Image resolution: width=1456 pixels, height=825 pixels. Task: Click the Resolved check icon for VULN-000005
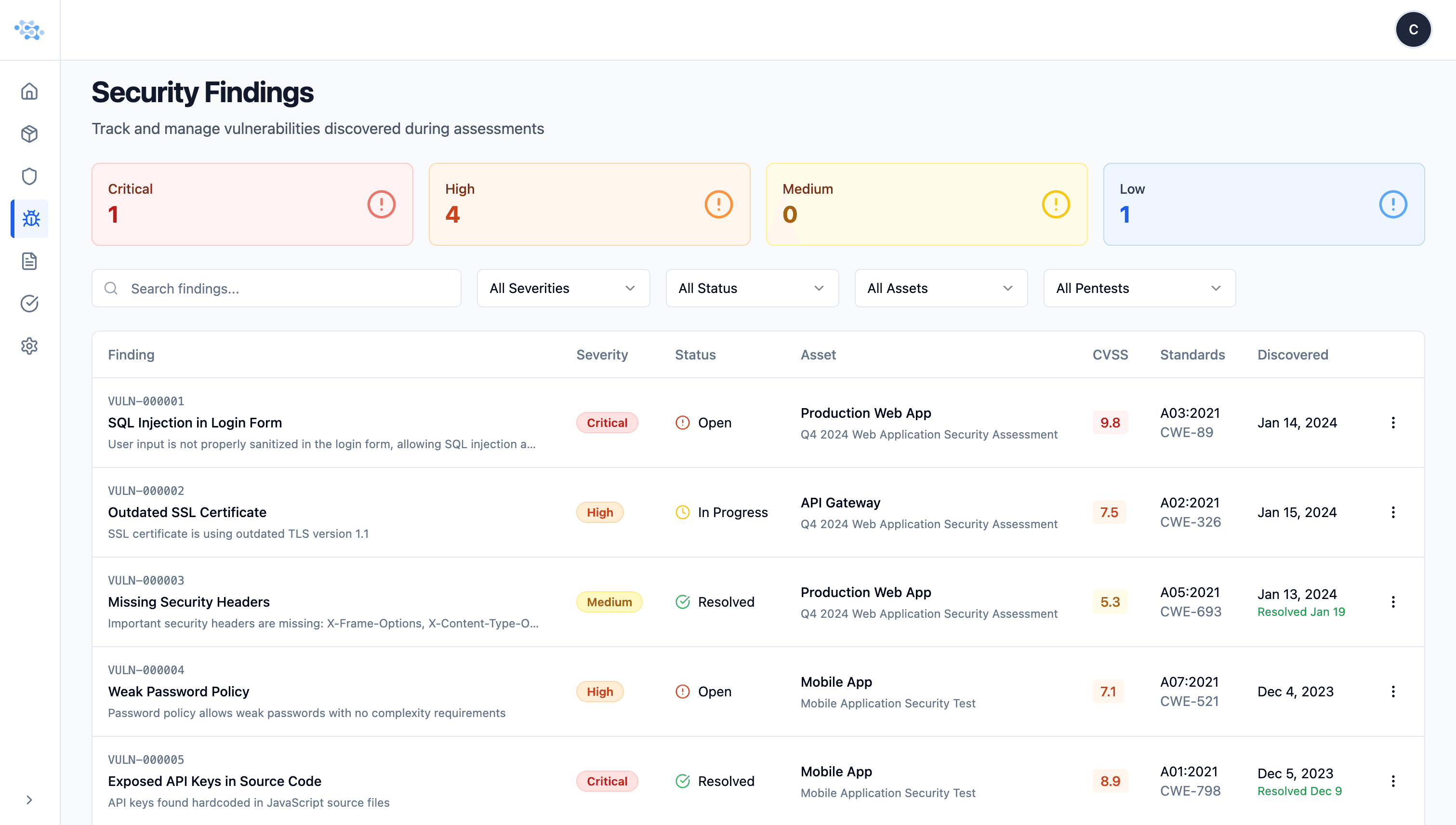coord(683,781)
